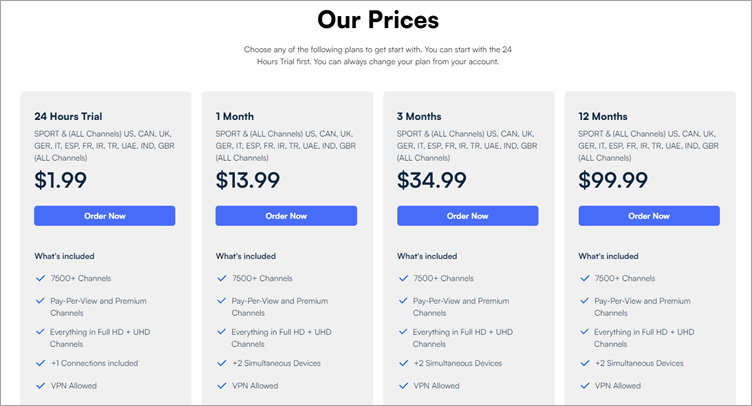Click What's included label in 1 Month card
752x406 pixels.
click(x=245, y=256)
